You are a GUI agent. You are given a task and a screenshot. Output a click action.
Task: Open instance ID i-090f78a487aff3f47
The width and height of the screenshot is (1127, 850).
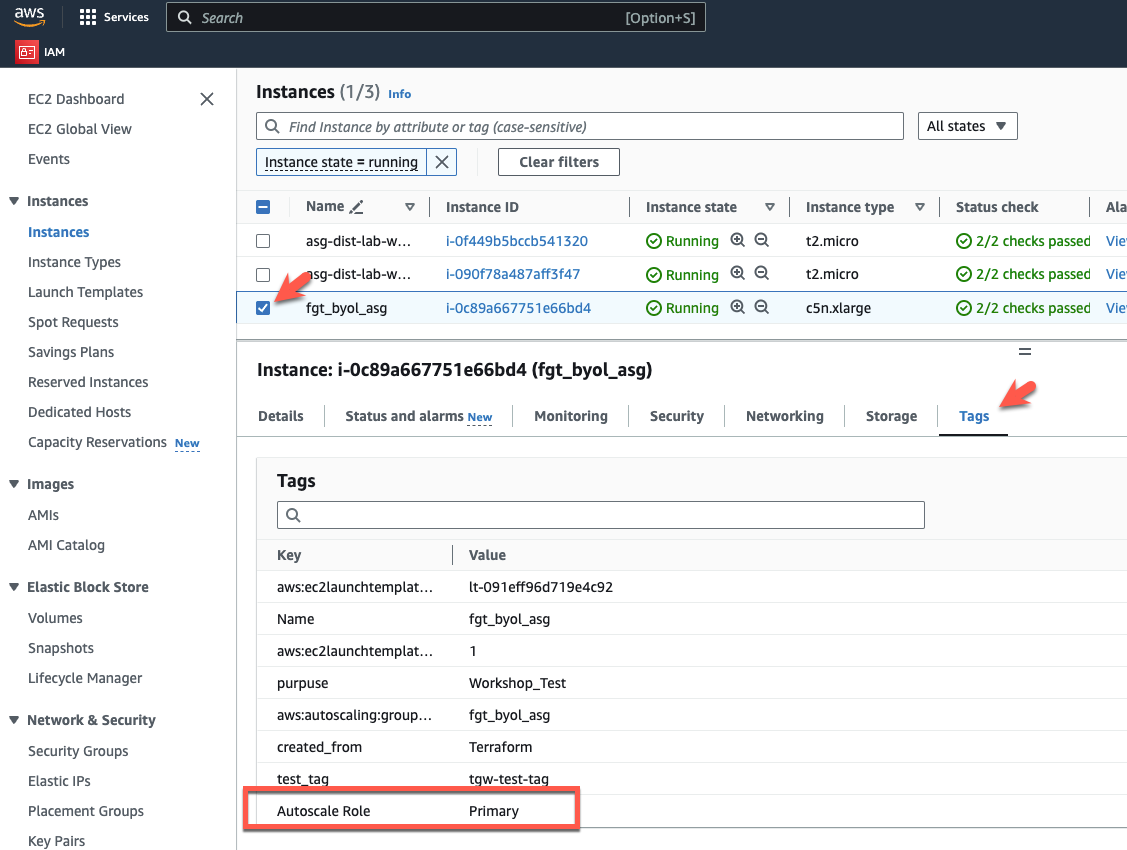point(512,274)
